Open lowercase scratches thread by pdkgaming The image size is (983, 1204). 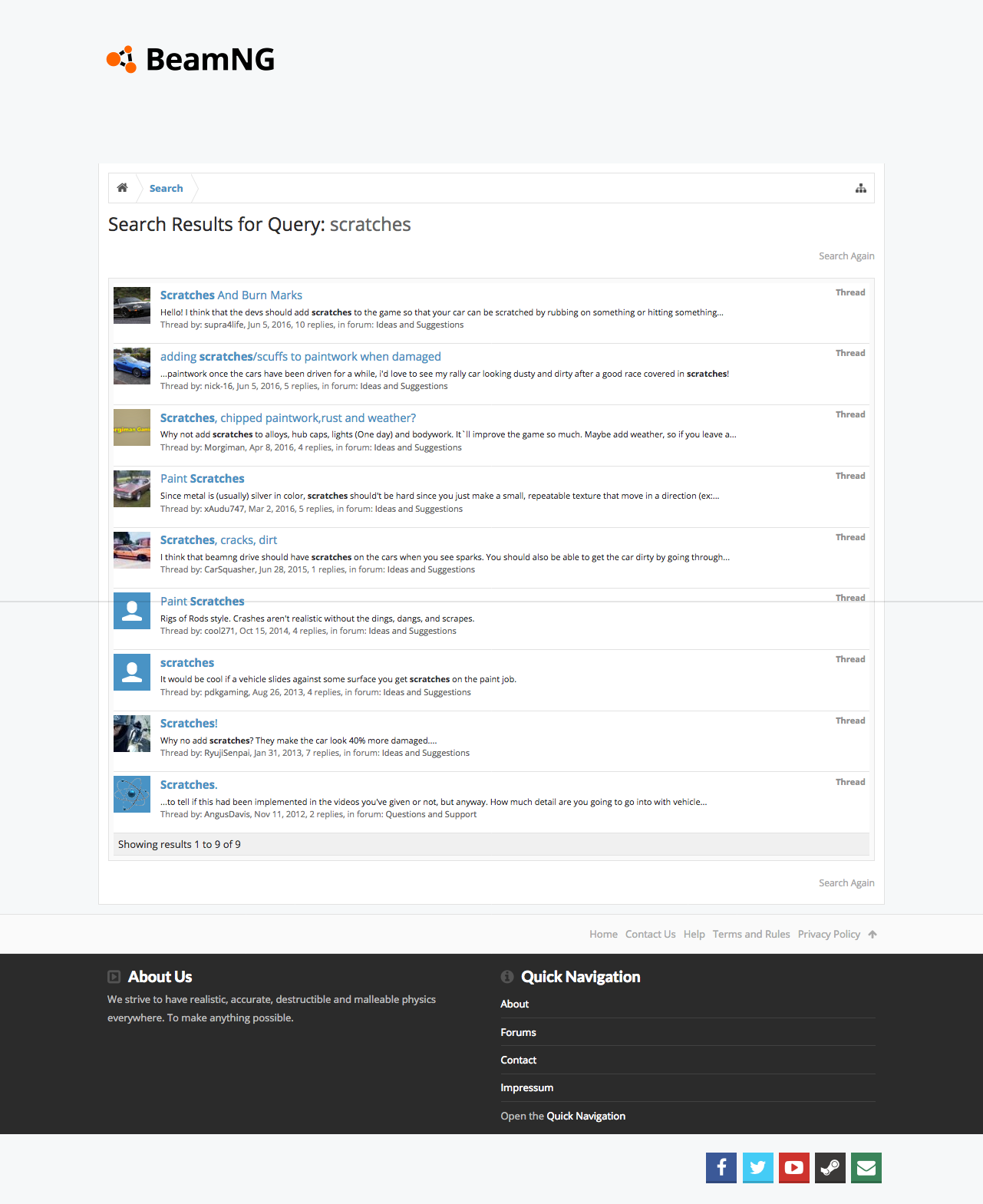pos(187,663)
